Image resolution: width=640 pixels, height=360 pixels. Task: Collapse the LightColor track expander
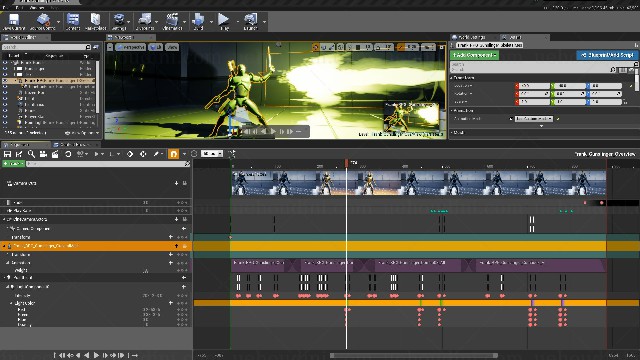11,303
